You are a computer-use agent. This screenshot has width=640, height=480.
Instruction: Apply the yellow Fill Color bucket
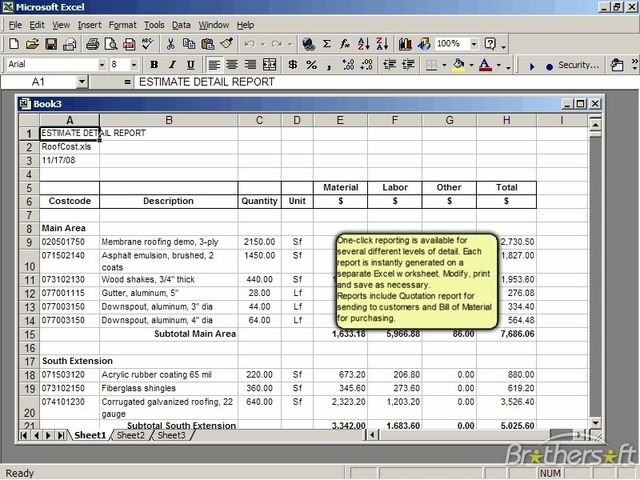pyautogui.click(x=459, y=64)
